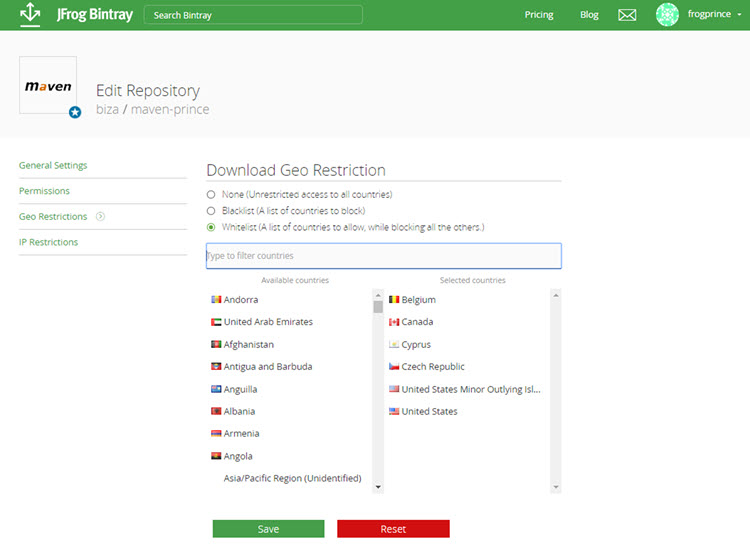The height and width of the screenshot is (554, 750).
Task: Select Canada in selected countries
Action: tap(418, 322)
